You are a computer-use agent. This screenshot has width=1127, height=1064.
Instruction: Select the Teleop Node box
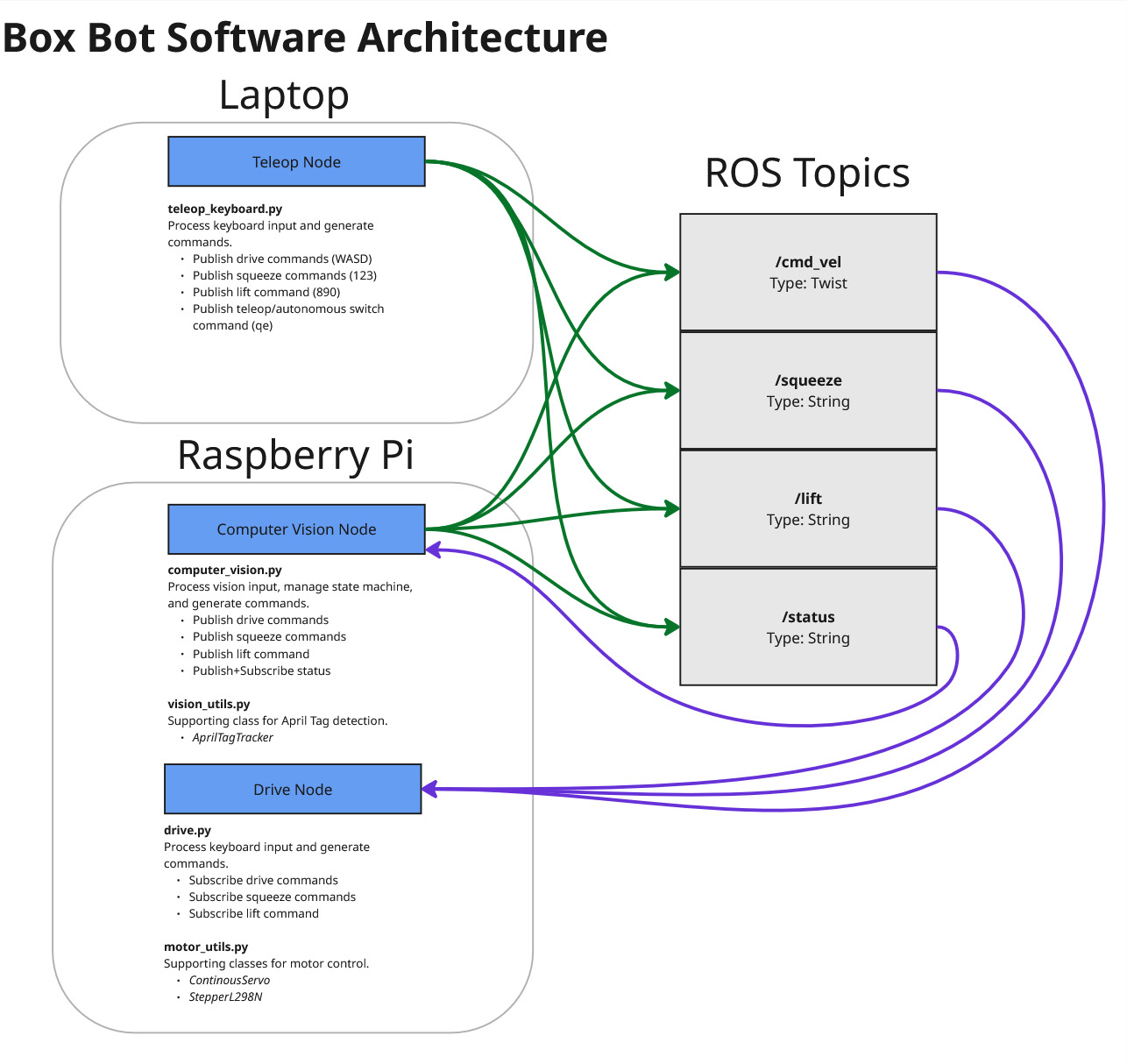pos(295,161)
